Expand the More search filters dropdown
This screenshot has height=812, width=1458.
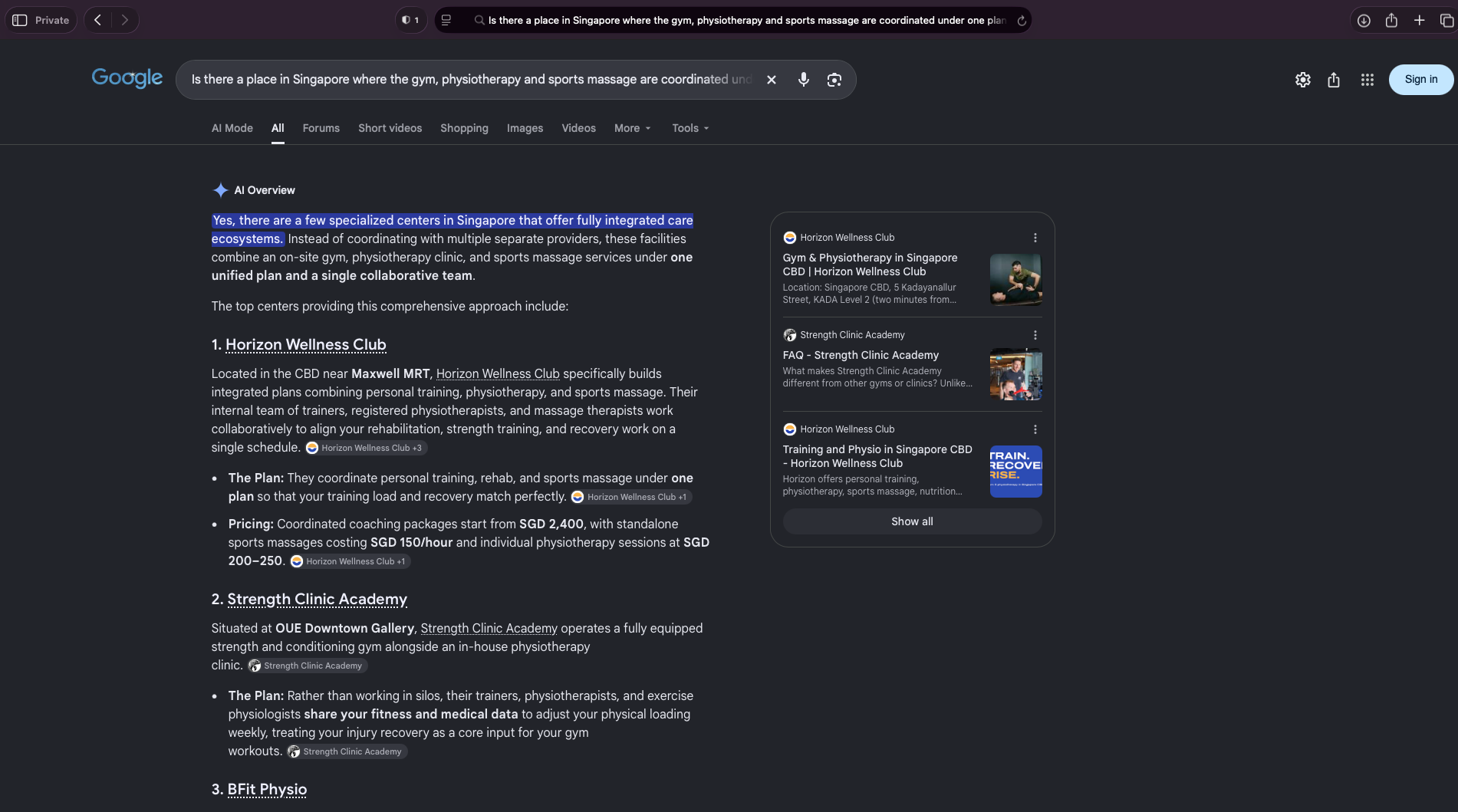coord(633,128)
